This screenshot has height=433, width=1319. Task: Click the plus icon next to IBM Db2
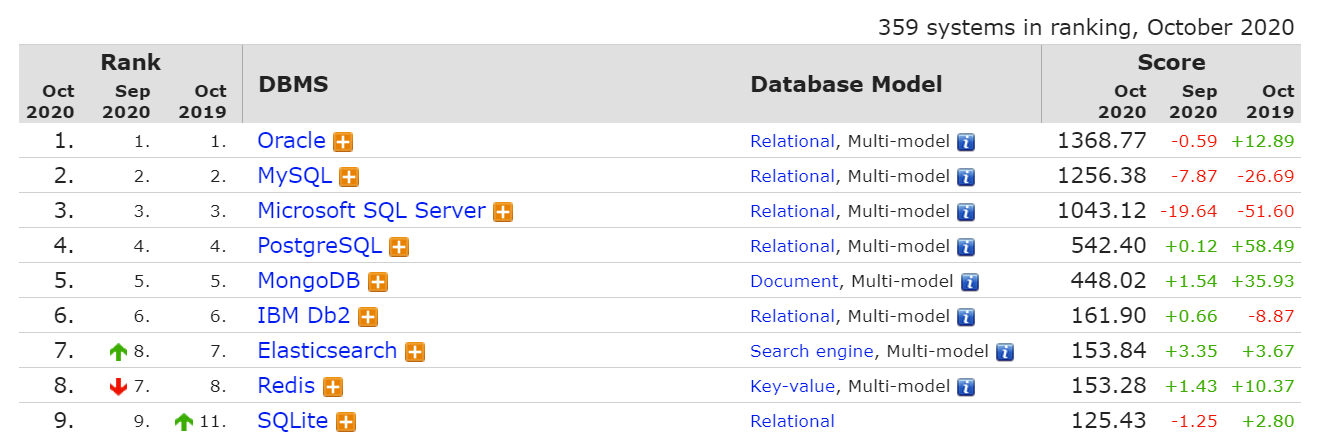(368, 317)
